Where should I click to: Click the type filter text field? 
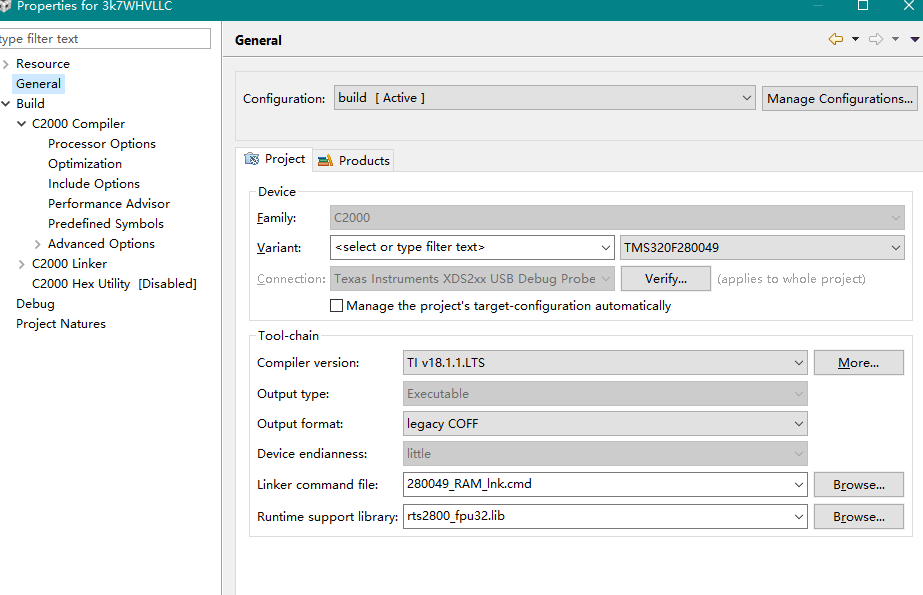pos(105,39)
